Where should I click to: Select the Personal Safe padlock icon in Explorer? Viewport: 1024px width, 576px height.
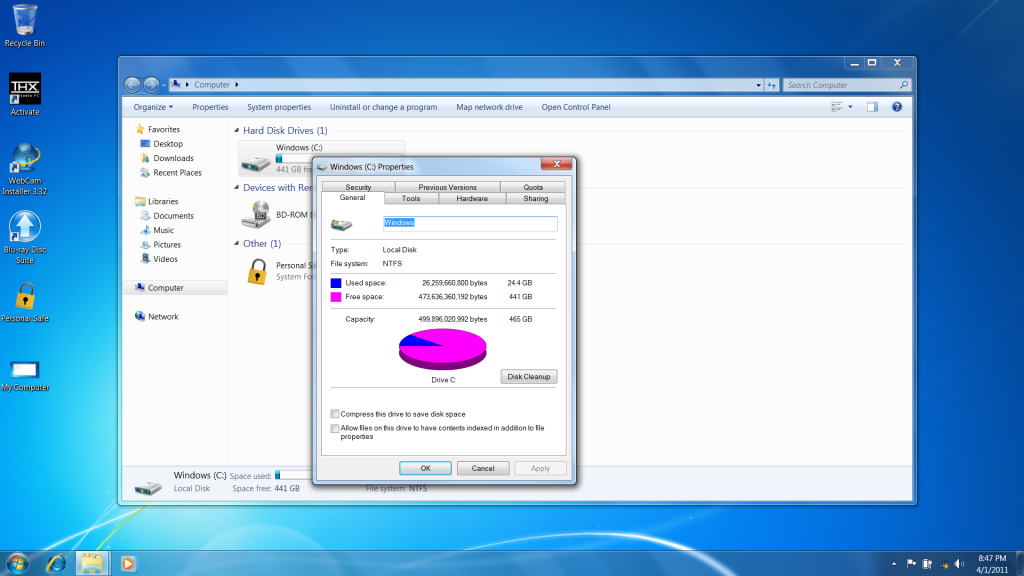tap(257, 271)
